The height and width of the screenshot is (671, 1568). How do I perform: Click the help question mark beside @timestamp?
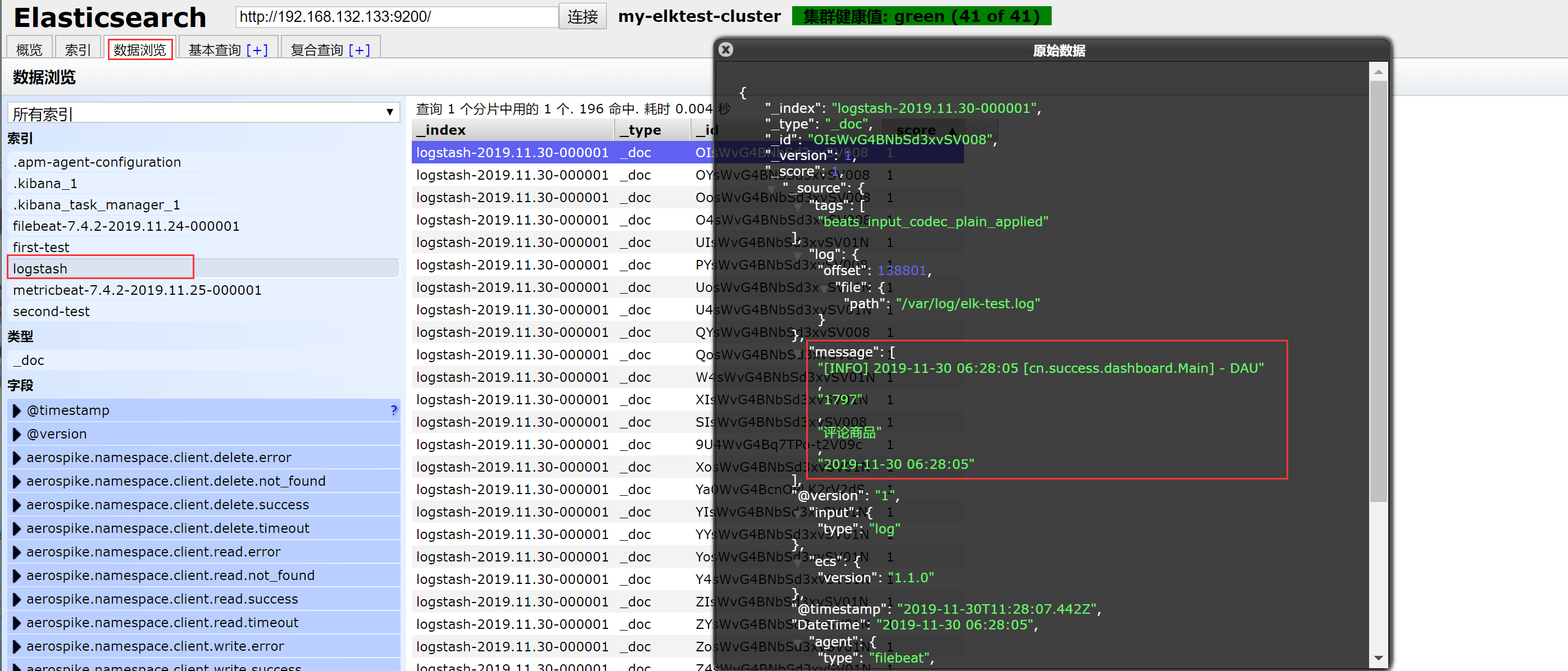coord(394,410)
